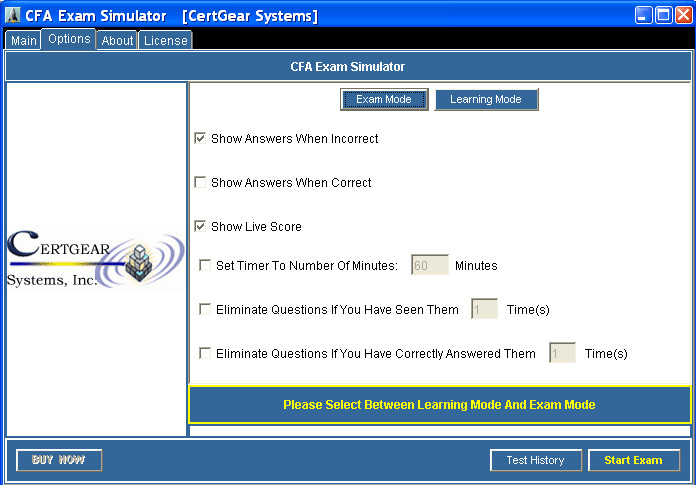This screenshot has width=696, height=485.
Task: Click the Exam Mode button
Action: pyautogui.click(x=384, y=99)
